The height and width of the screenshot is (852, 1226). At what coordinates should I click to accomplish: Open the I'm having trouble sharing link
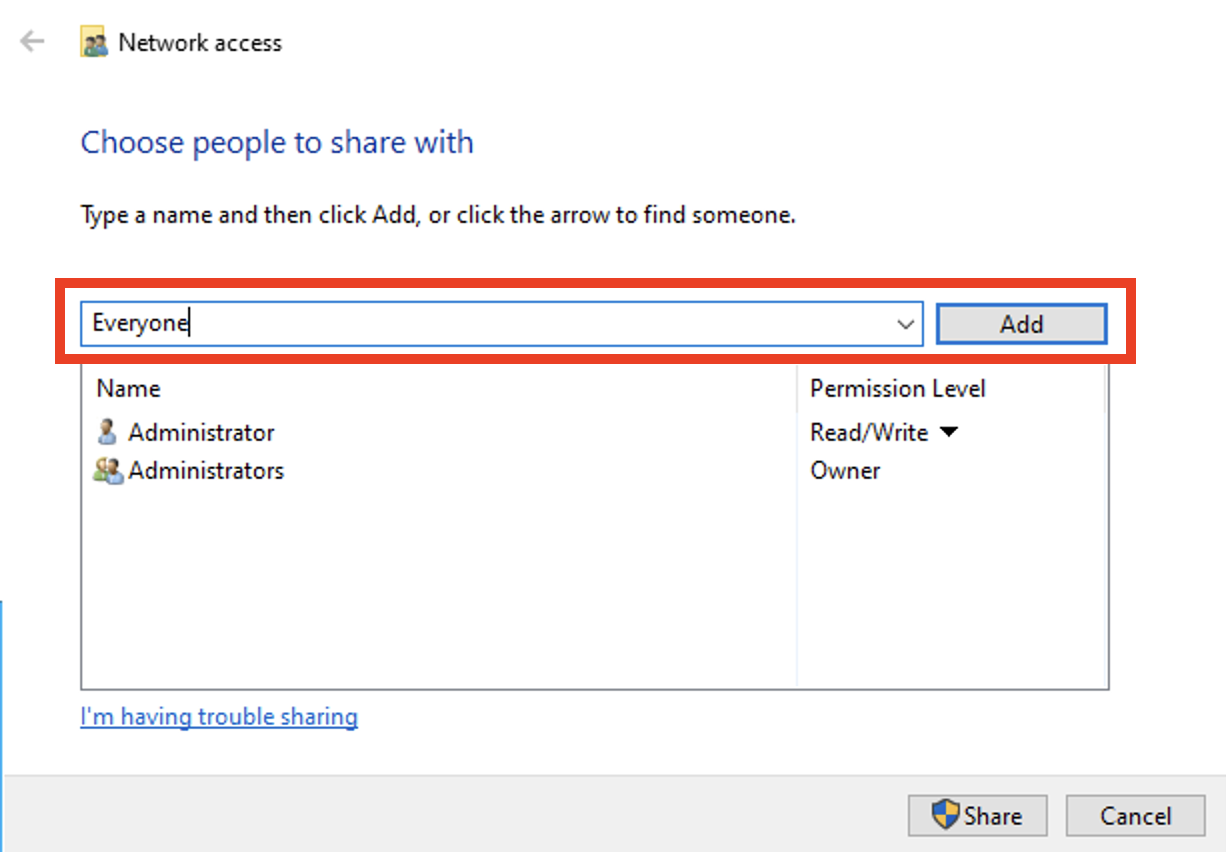tap(219, 716)
